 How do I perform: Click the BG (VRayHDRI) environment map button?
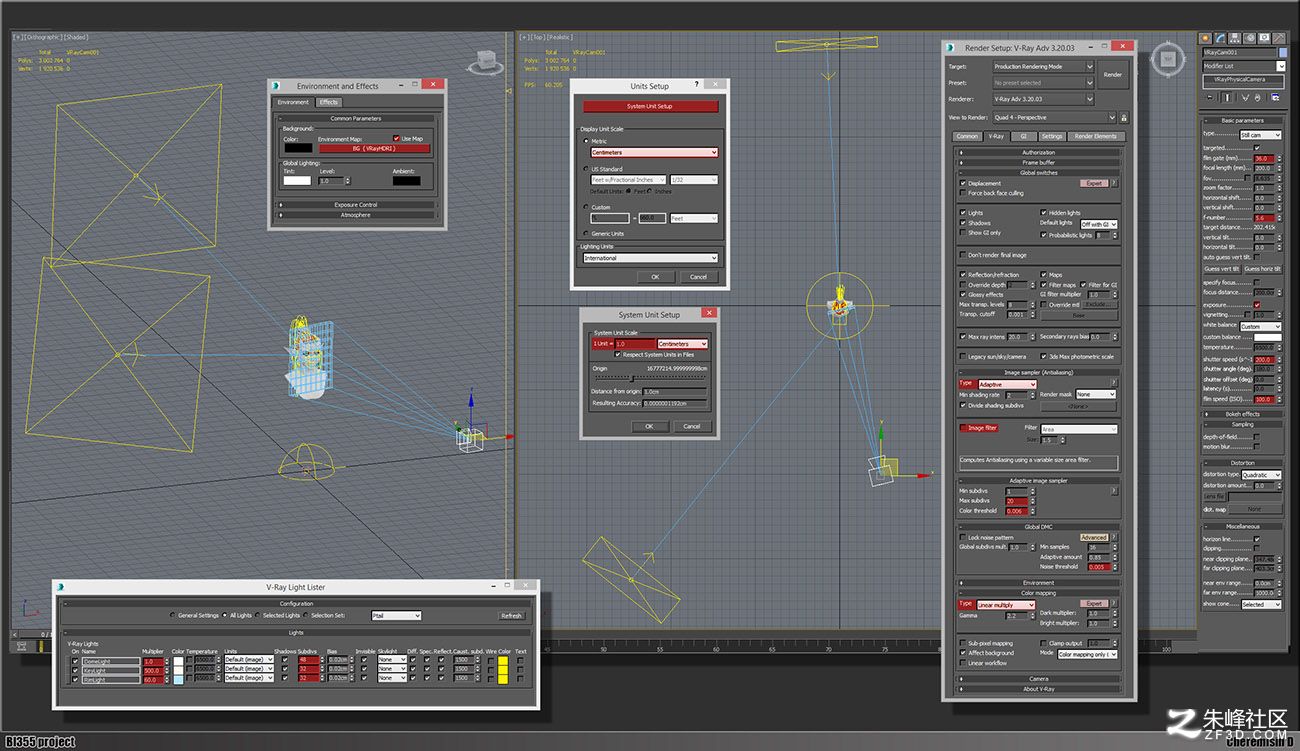coord(374,148)
